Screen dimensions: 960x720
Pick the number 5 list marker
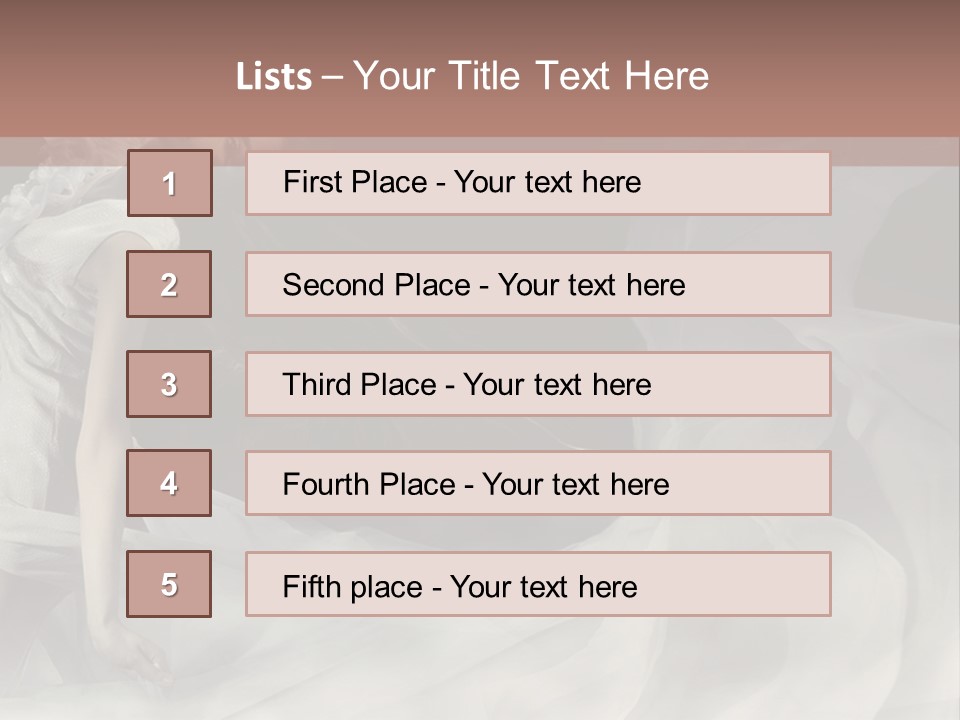[x=169, y=584]
